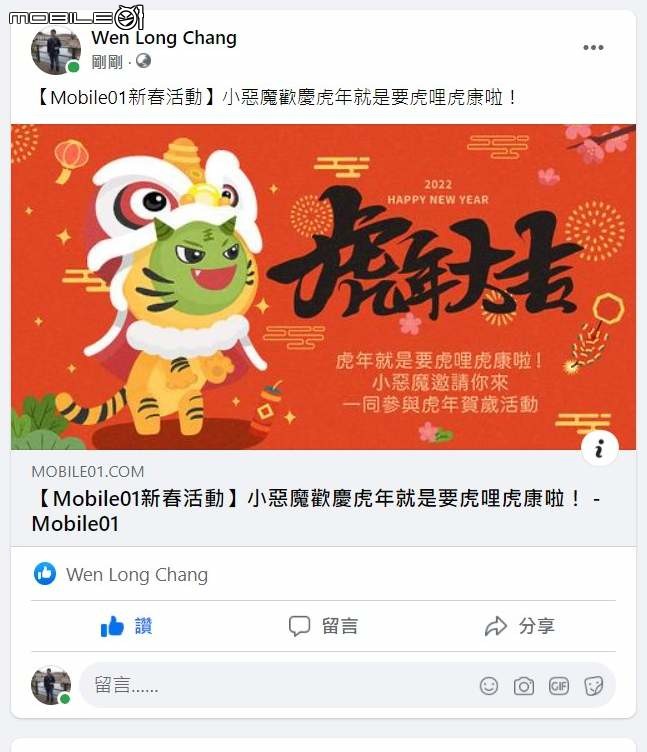Open the tiger year banner image
The height and width of the screenshot is (752, 647).
[x=323, y=287]
